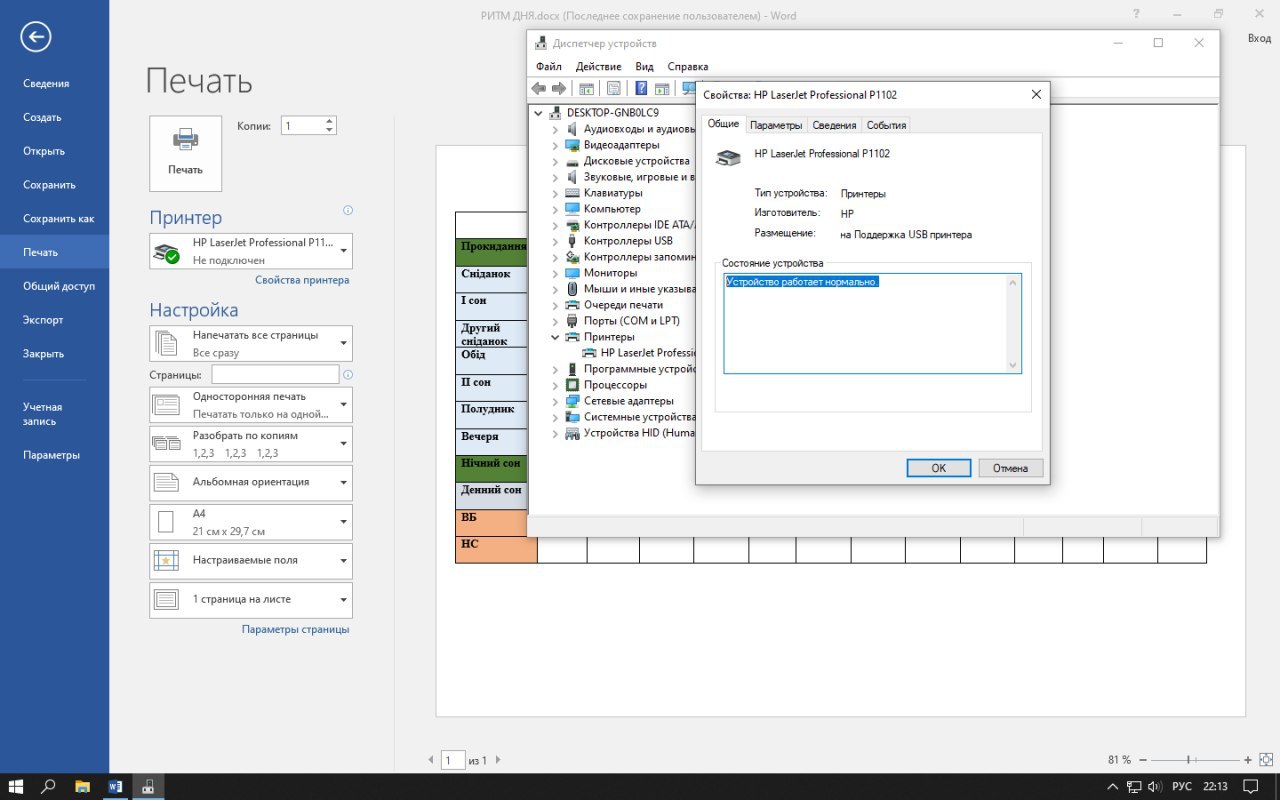Open 1 страница на листе dropdown

click(251, 600)
